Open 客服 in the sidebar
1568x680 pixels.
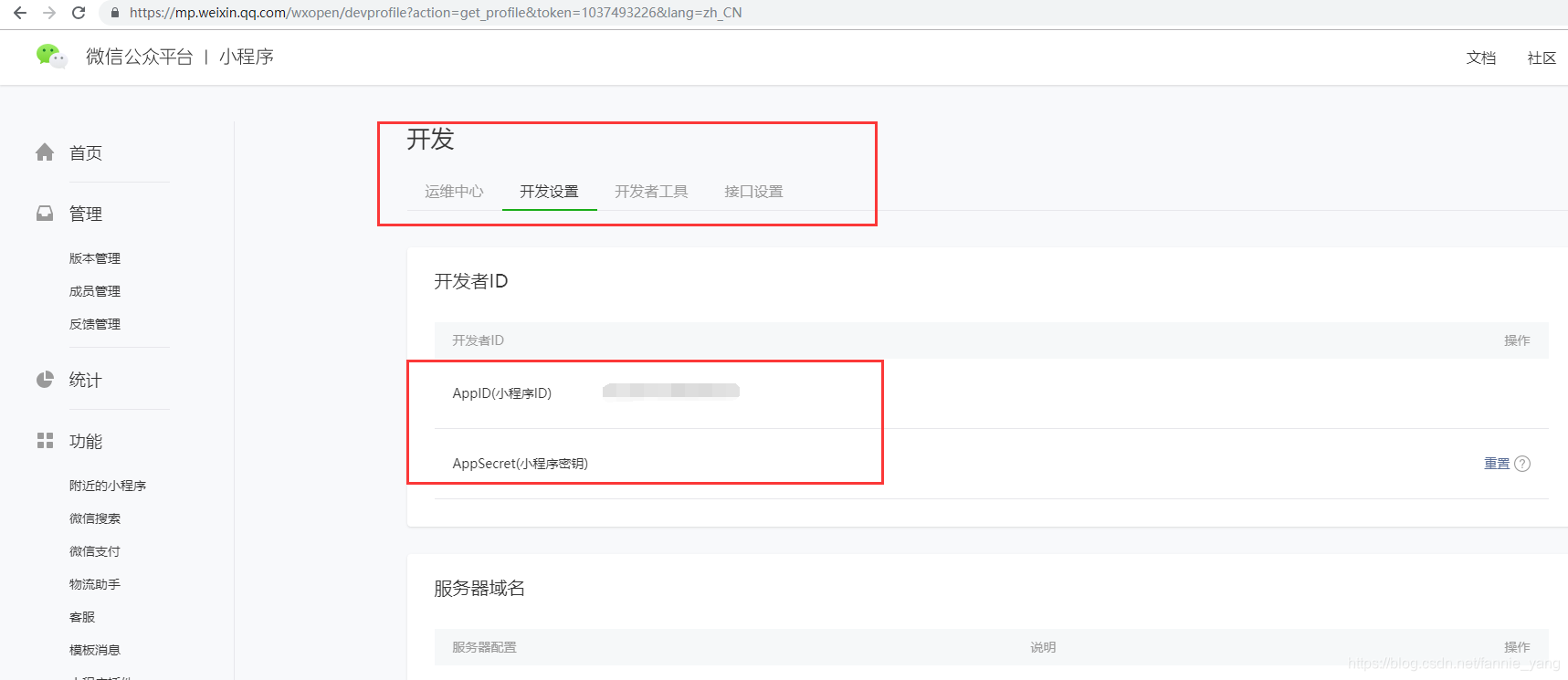click(x=82, y=617)
